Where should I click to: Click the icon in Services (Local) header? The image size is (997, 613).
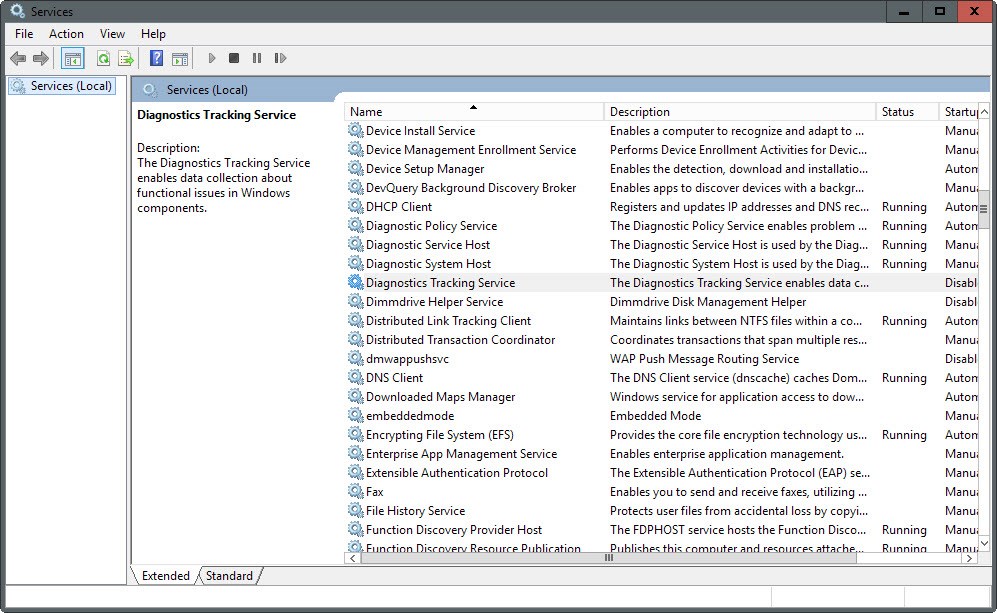pos(150,90)
